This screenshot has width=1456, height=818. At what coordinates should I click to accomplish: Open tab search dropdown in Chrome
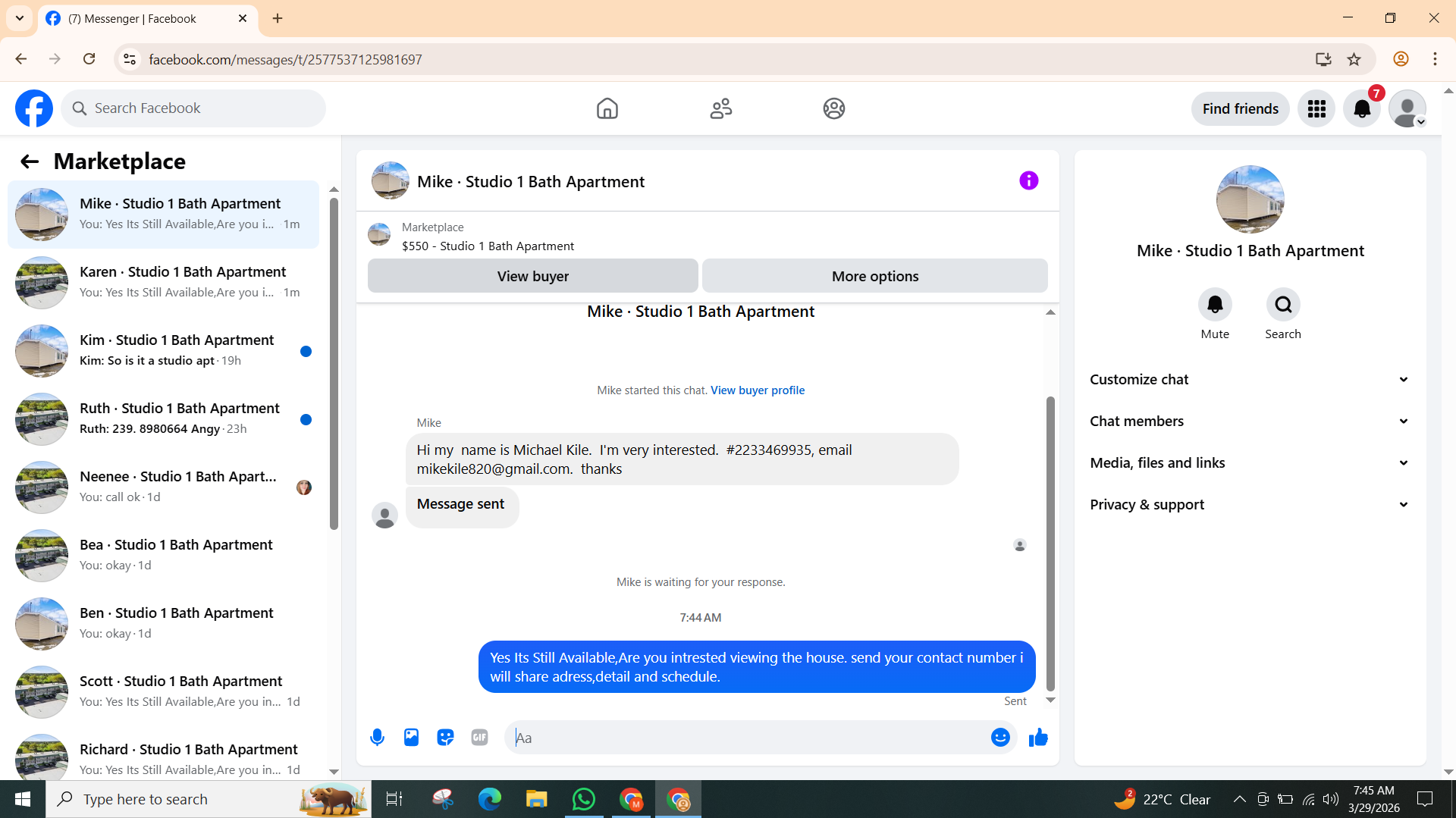click(x=20, y=18)
